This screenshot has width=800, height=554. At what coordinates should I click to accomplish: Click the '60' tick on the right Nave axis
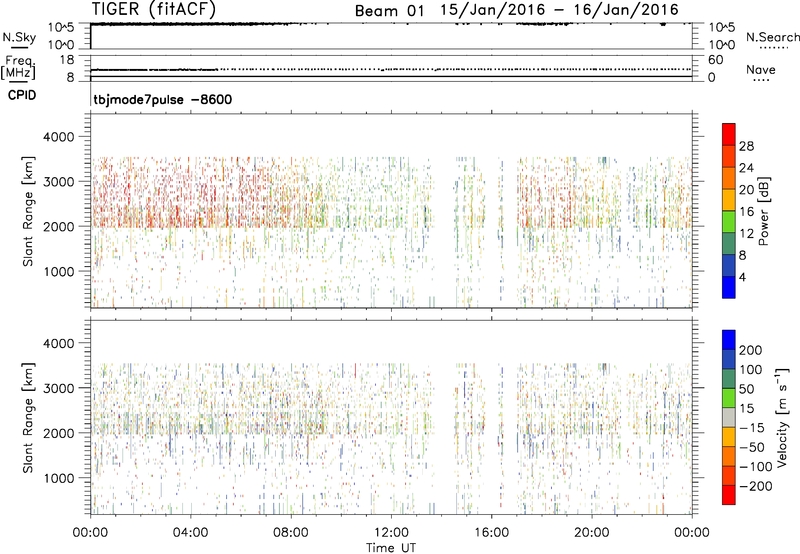(x=715, y=60)
